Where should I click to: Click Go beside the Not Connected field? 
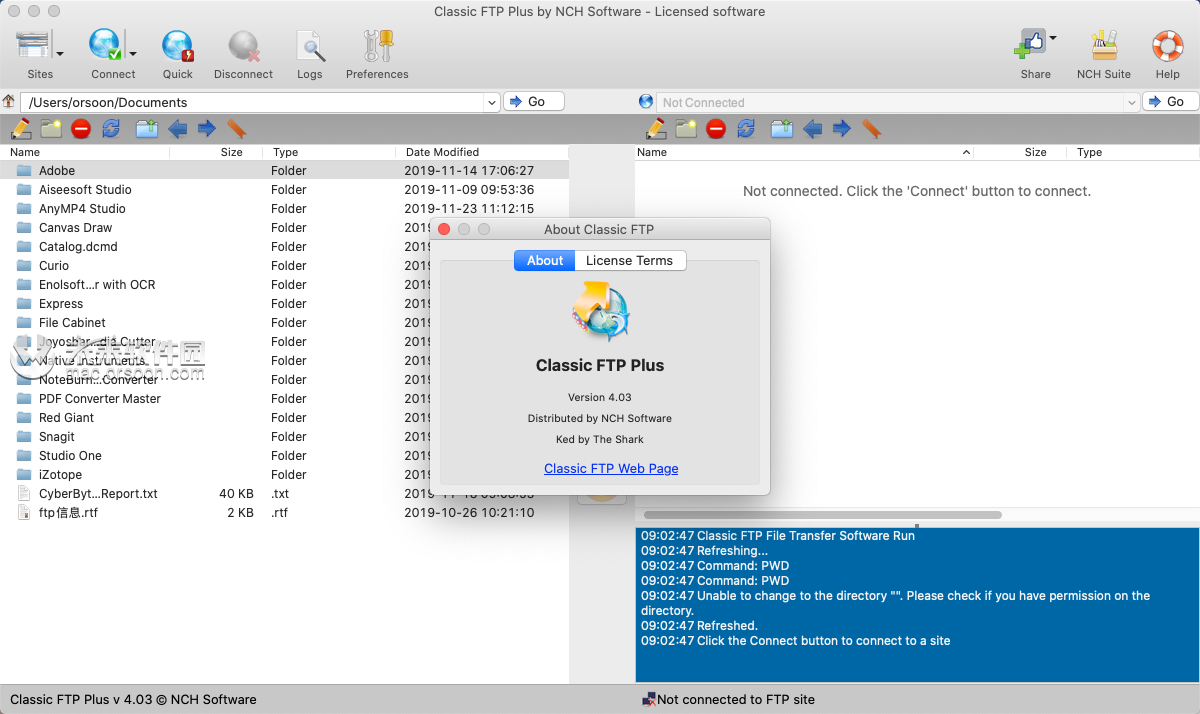click(x=1172, y=102)
